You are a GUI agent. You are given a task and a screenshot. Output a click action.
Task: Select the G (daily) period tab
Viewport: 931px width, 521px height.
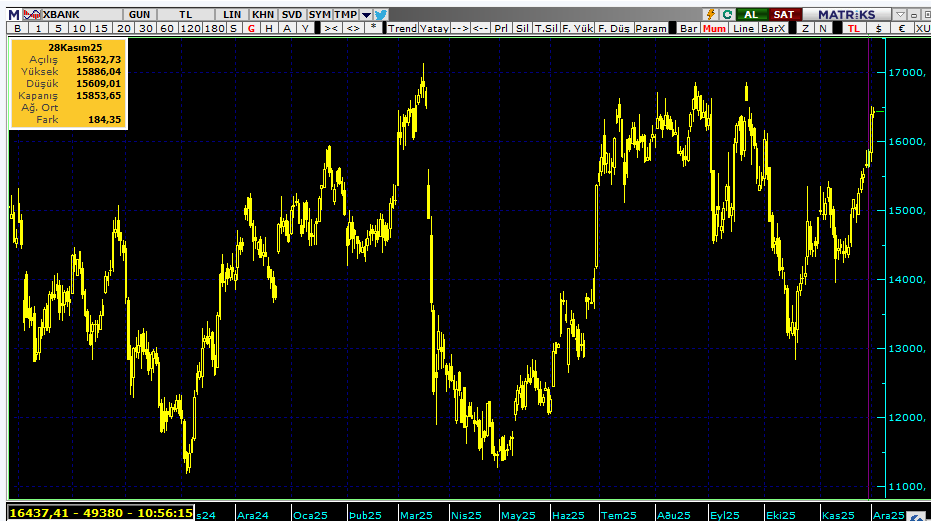[251, 29]
